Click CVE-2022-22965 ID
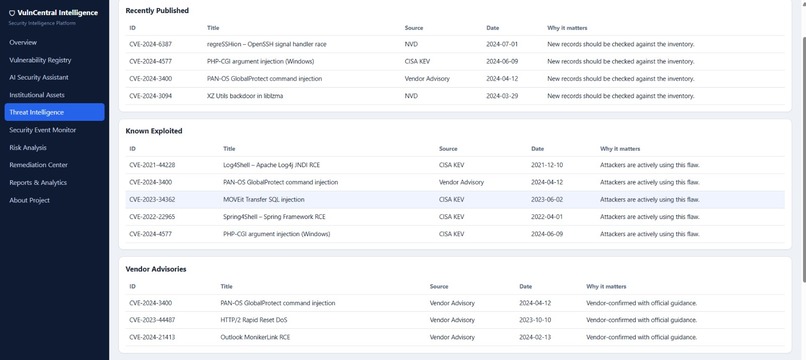This screenshot has width=806, height=360. (152, 217)
